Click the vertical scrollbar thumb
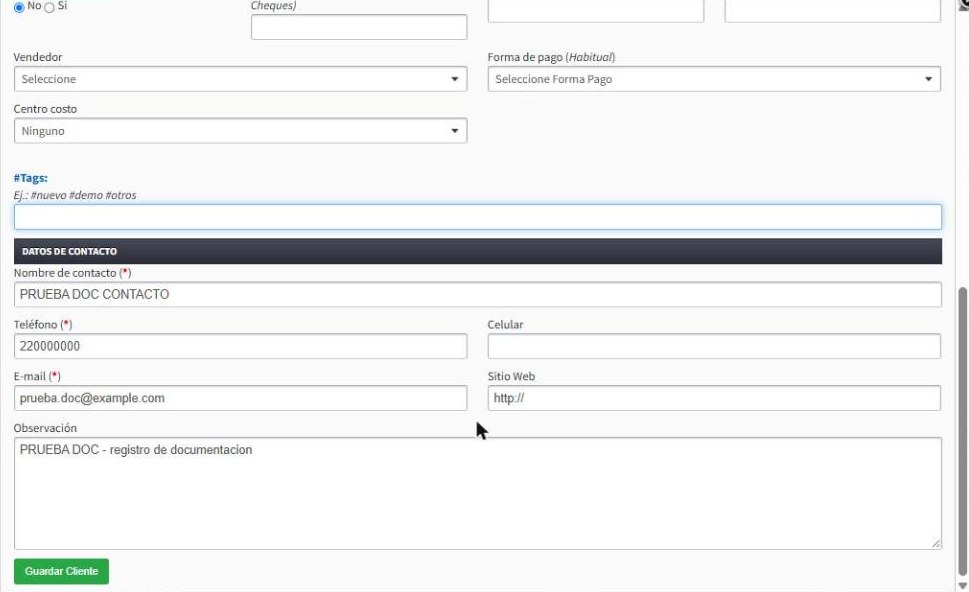The image size is (969, 592). click(x=962, y=431)
